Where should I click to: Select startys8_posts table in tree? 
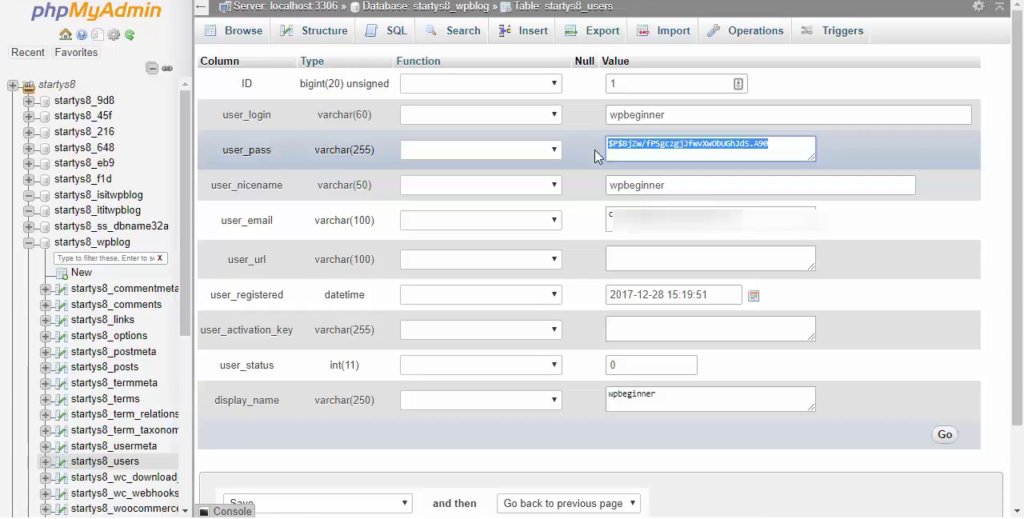(x=104, y=367)
